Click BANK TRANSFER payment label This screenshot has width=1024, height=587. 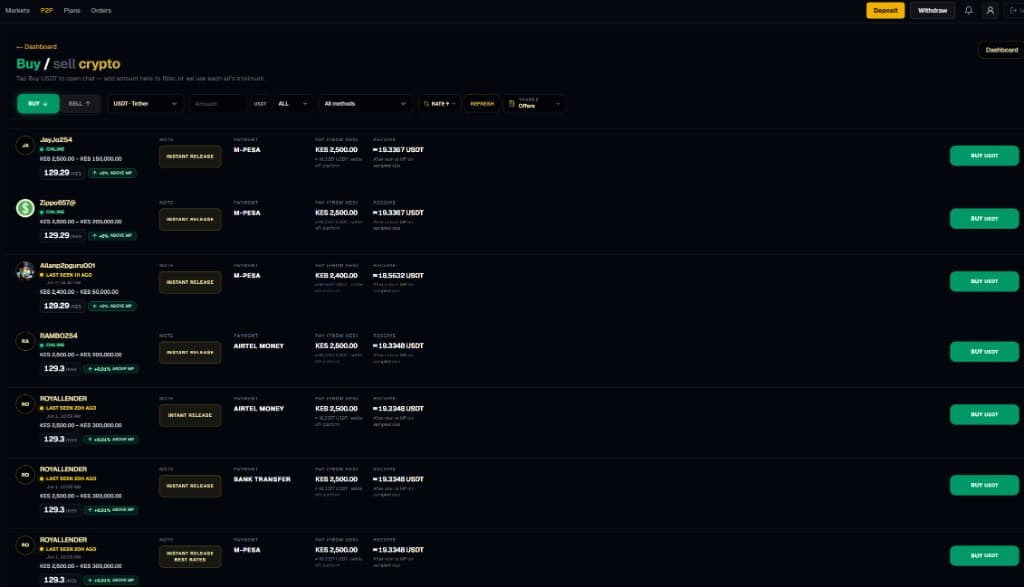pos(262,479)
